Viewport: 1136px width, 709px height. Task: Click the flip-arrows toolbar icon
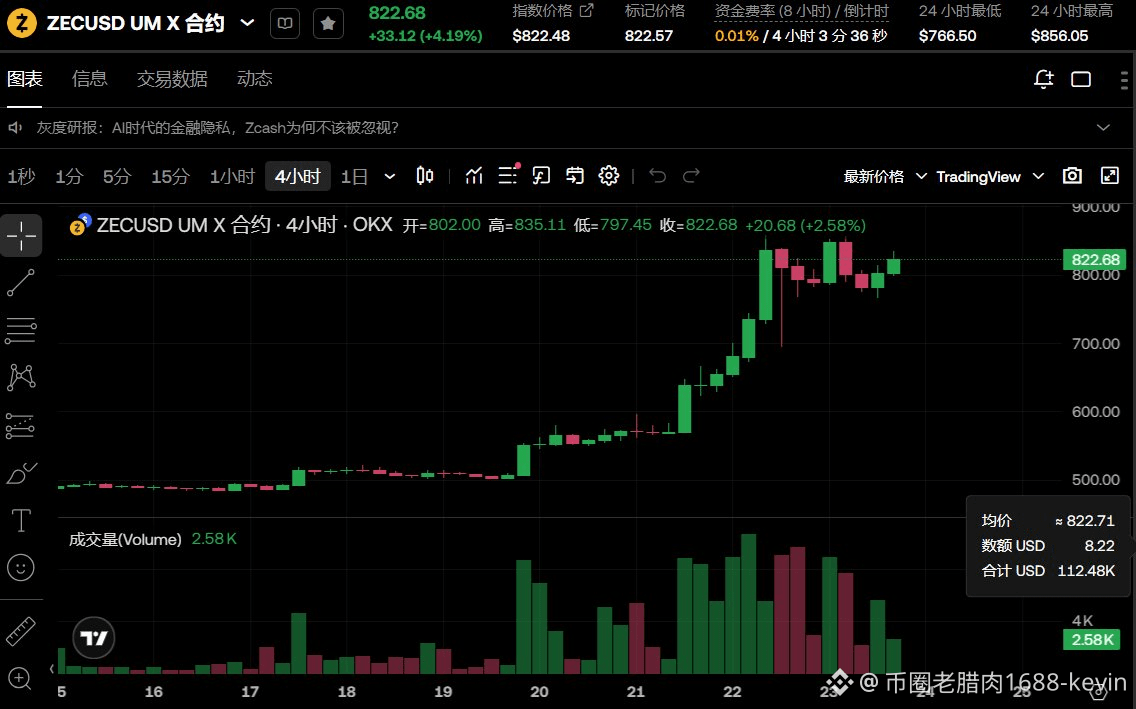[575, 176]
